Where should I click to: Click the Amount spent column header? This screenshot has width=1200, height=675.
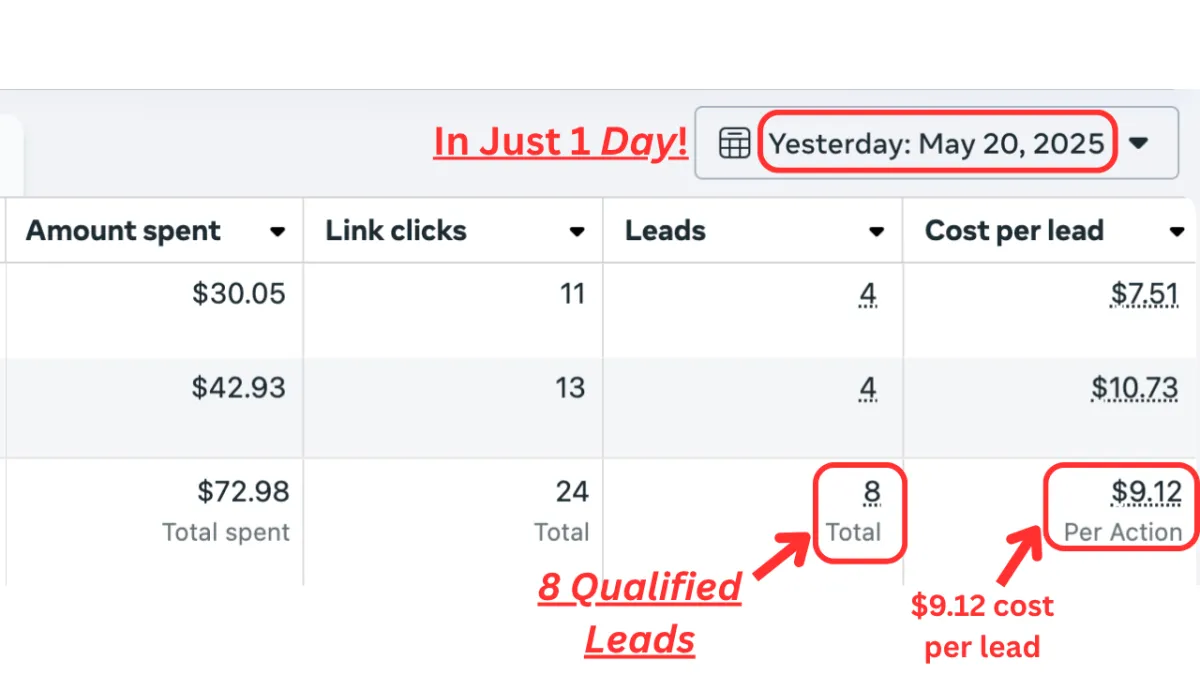click(x=123, y=231)
